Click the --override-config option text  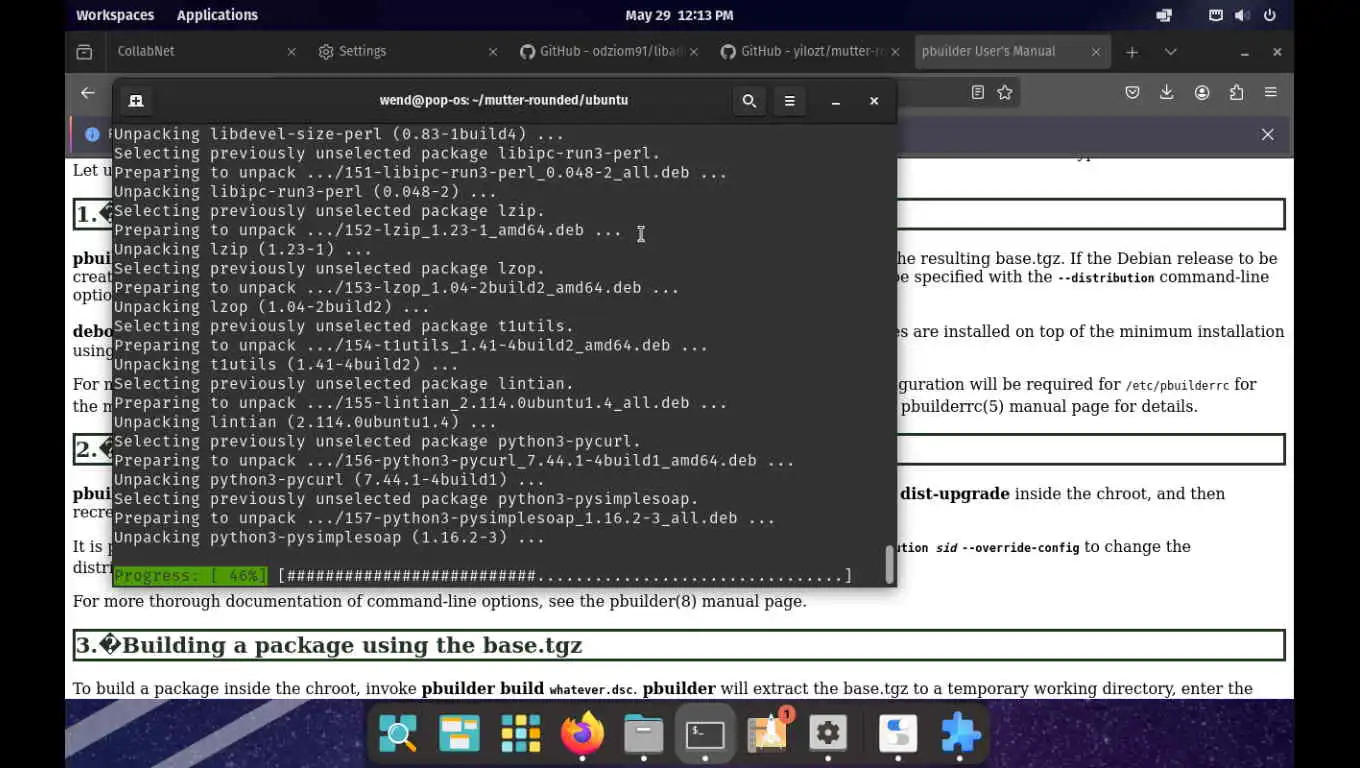tap(1020, 548)
